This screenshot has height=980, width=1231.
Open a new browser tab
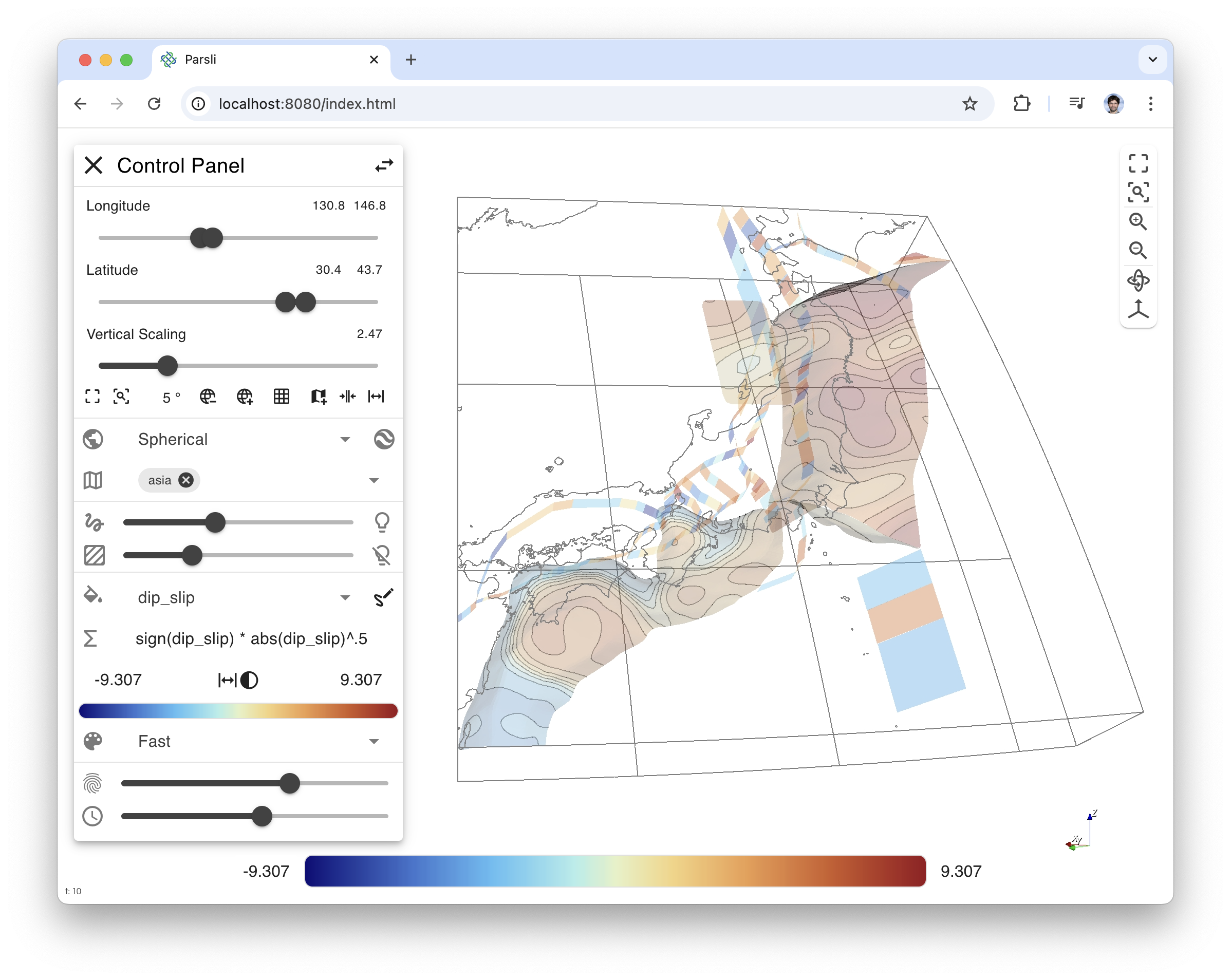[x=411, y=60]
